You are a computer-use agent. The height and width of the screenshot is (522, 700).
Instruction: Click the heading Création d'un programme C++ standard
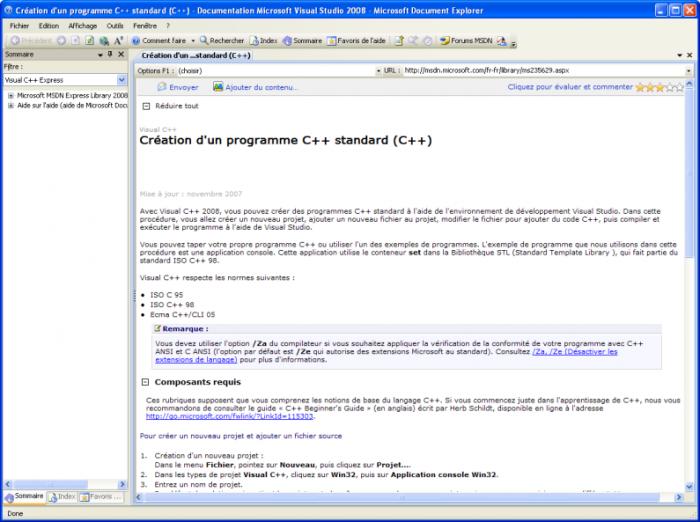[x=286, y=140]
